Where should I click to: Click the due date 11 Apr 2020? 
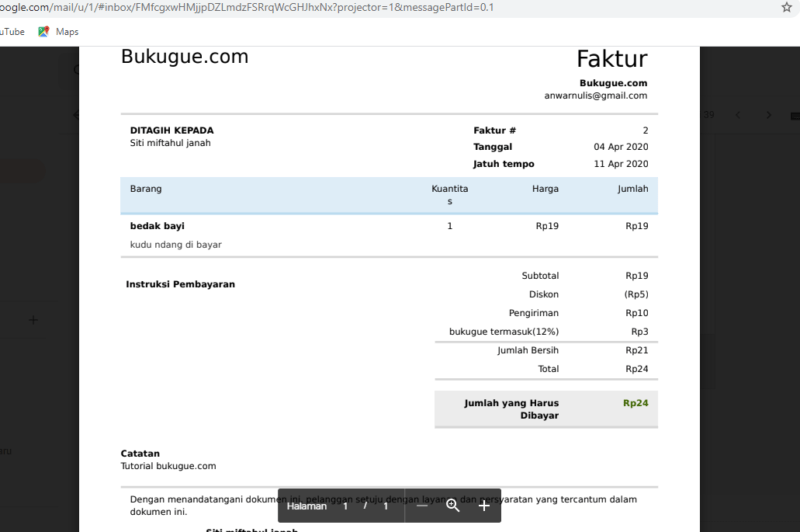pos(621,164)
